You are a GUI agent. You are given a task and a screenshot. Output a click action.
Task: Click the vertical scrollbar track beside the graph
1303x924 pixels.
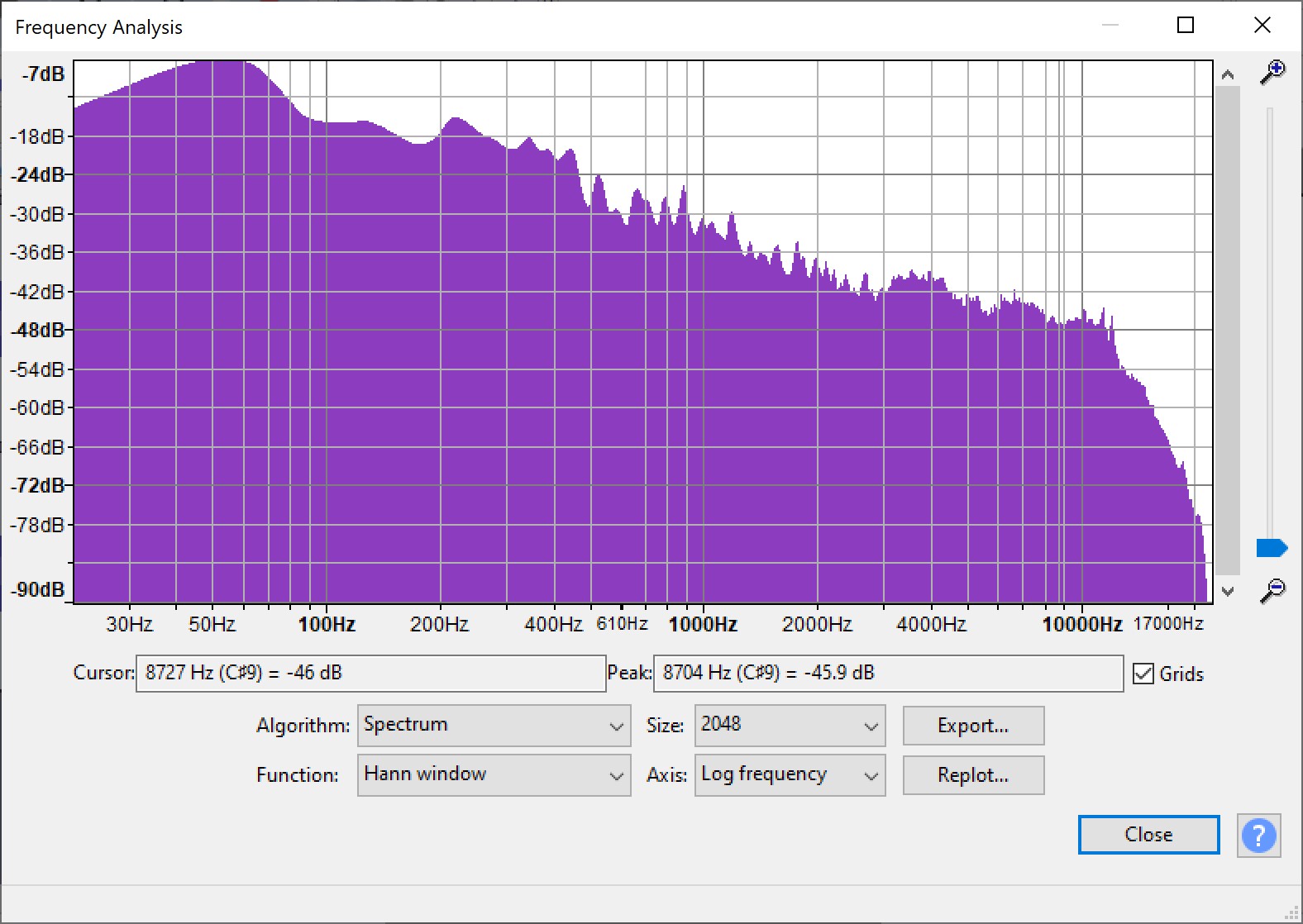pos(1228,331)
